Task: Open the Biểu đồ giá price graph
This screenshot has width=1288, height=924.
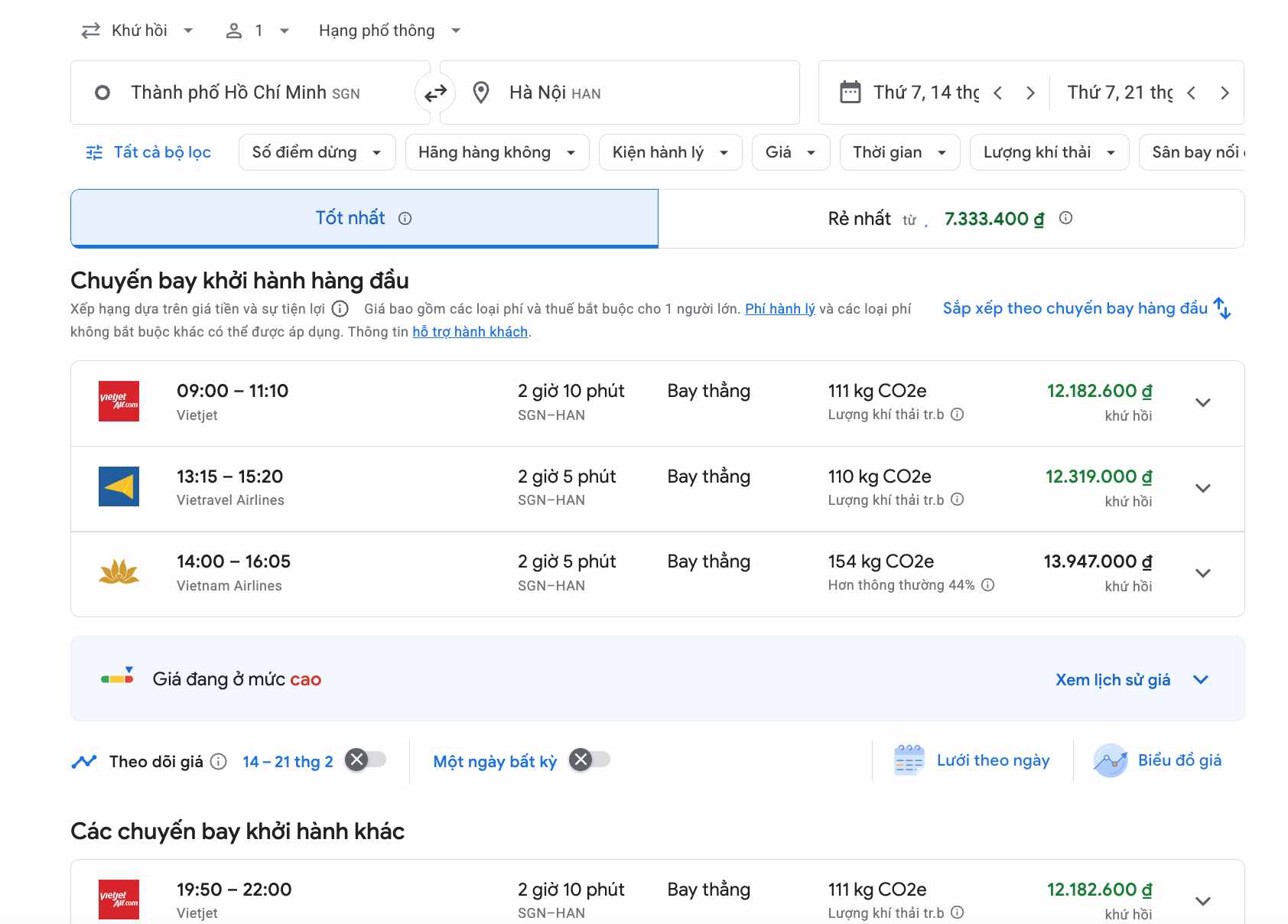Action: [x=1158, y=760]
